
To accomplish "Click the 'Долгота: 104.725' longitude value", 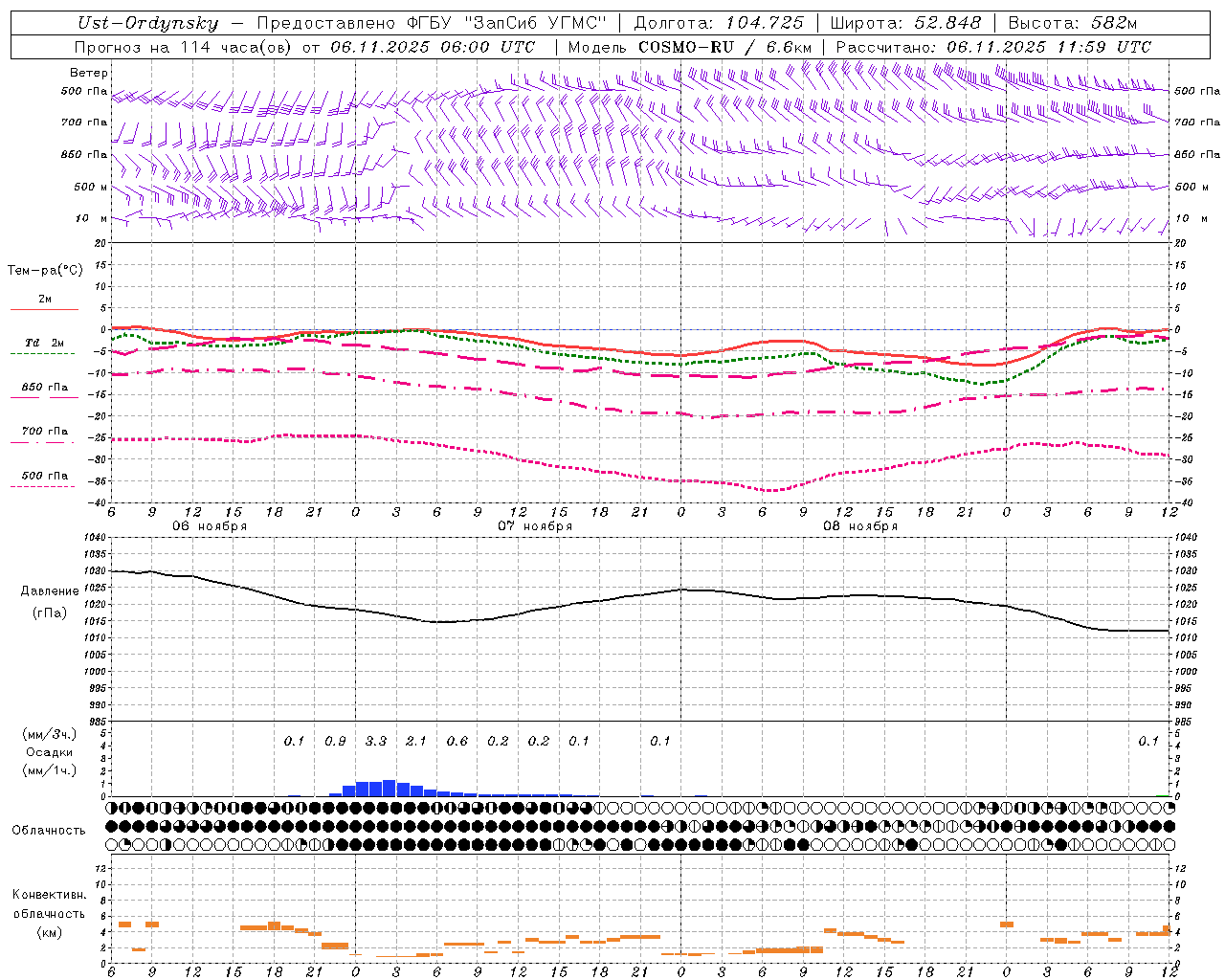I will [719, 23].
